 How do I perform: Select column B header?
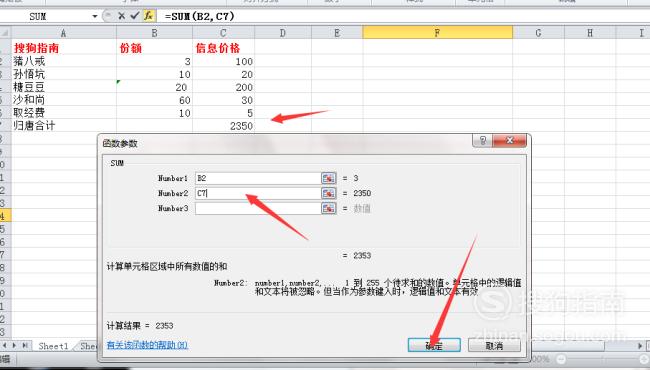154,33
